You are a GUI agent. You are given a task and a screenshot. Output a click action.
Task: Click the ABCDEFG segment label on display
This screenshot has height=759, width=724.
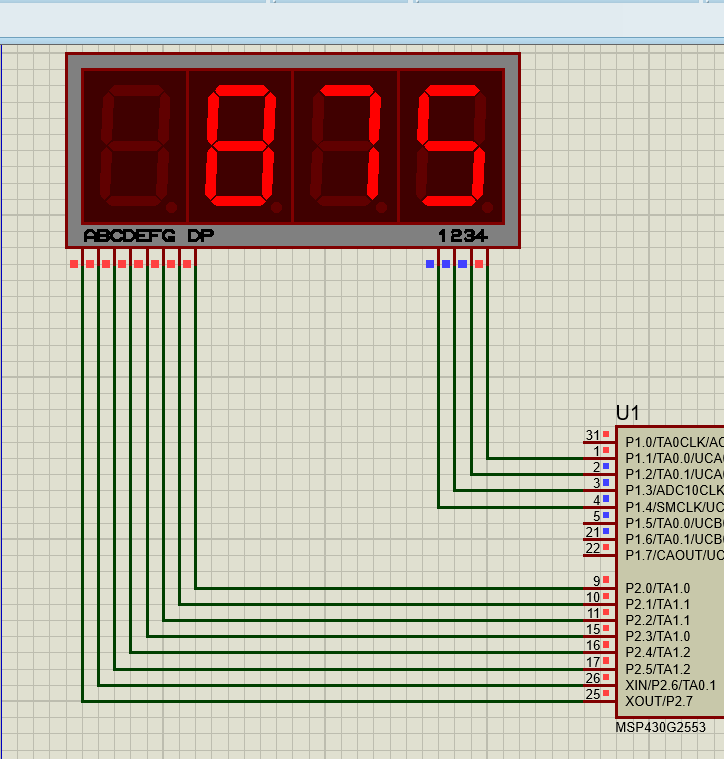click(x=129, y=236)
